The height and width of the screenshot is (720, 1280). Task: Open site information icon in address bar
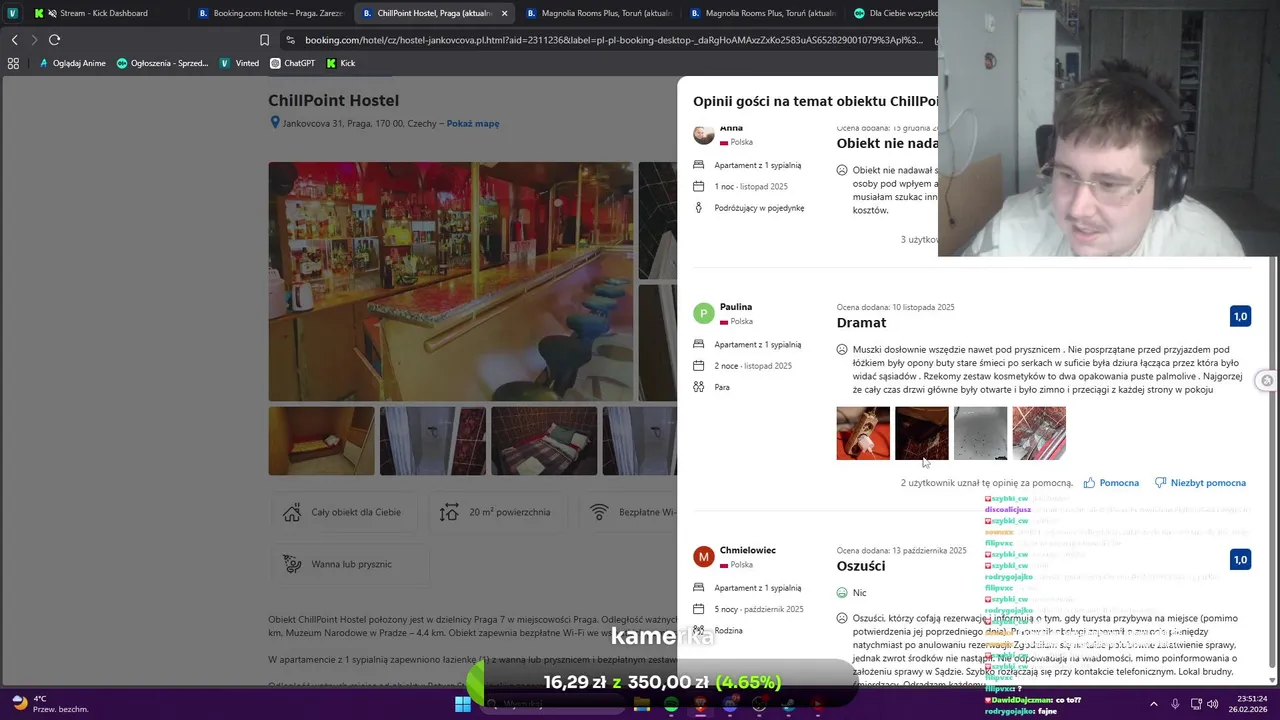tap(290, 40)
